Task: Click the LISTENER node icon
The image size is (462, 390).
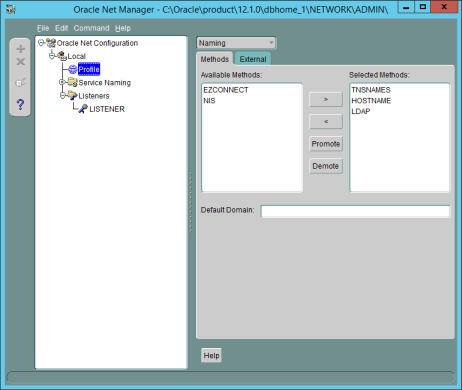Action: click(83, 109)
